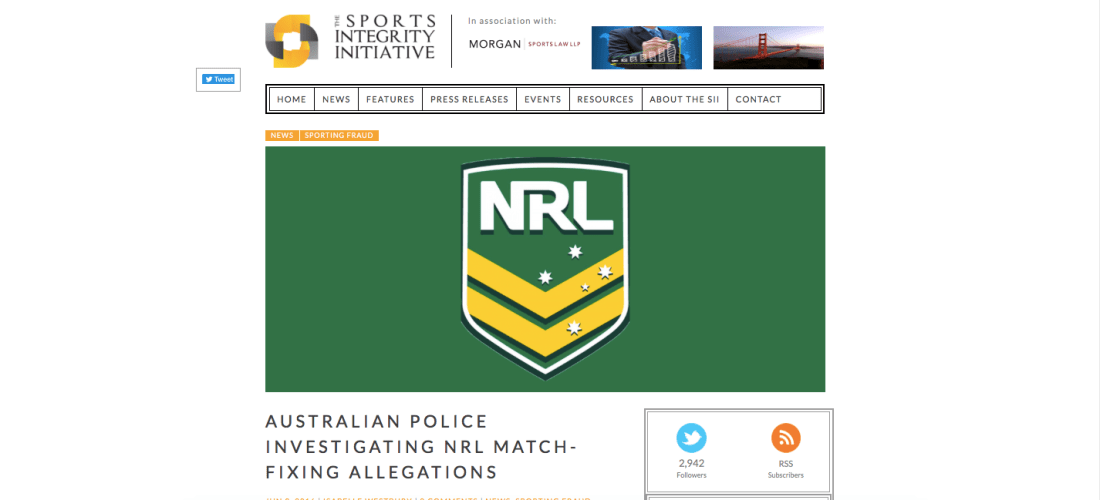Select Features in the navigation bar
The image size is (1100, 500).
pyautogui.click(x=390, y=99)
